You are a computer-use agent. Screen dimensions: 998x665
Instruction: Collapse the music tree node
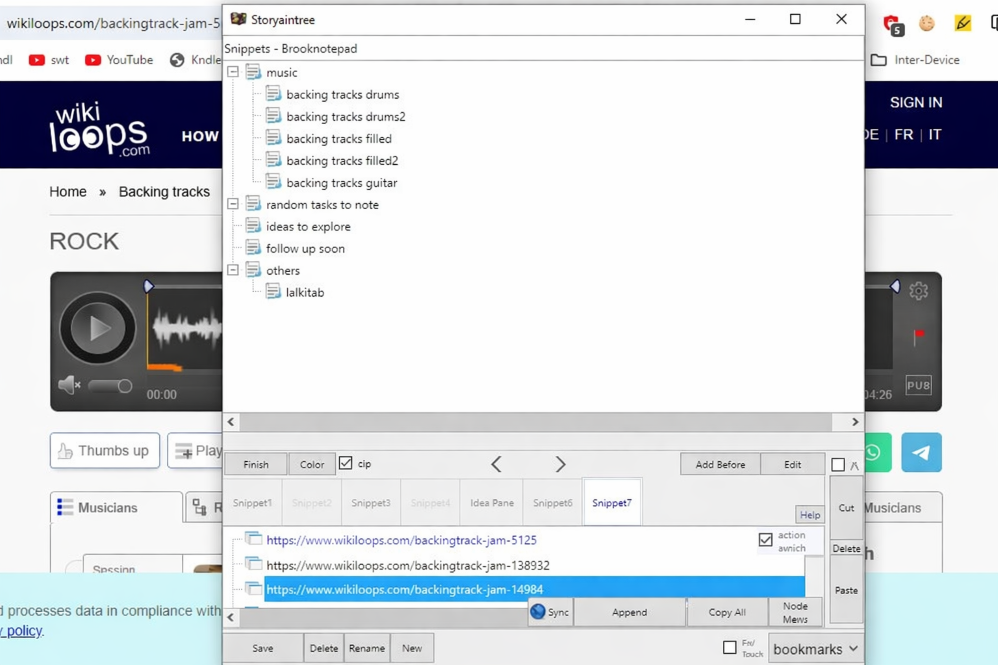click(x=233, y=72)
